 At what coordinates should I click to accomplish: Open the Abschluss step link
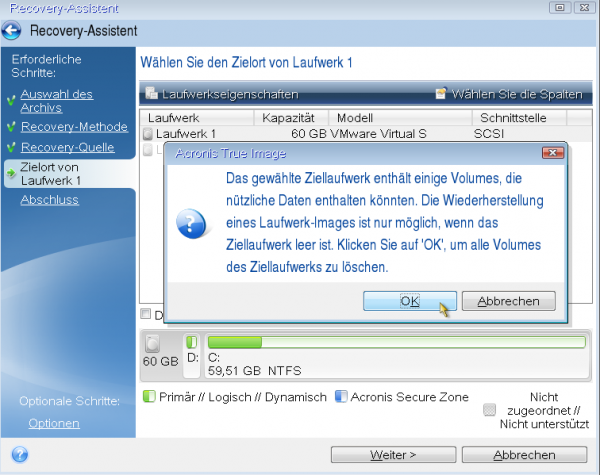pyautogui.click(x=49, y=200)
